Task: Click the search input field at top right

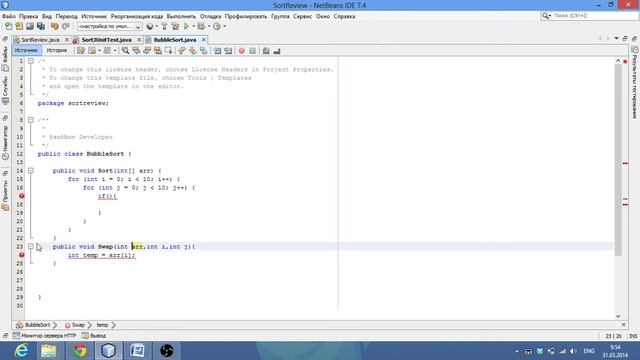Action: tap(594, 16)
